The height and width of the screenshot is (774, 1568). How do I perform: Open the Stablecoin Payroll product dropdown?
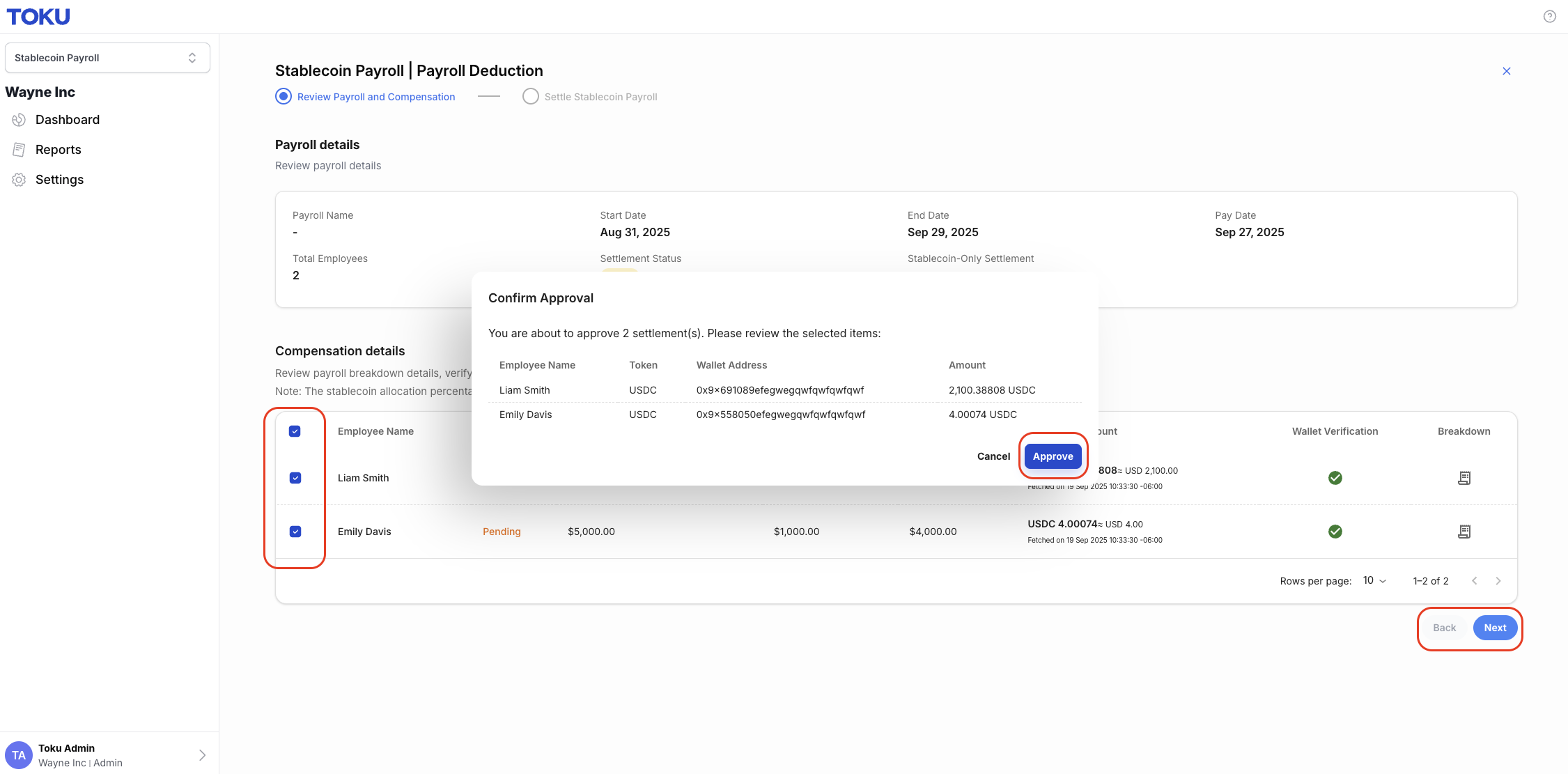pos(107,58)
